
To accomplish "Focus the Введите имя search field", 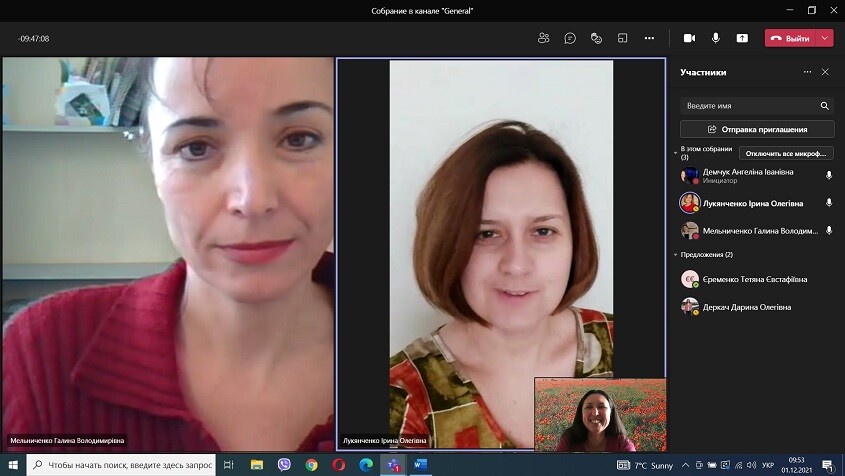I will click(757, 106).
